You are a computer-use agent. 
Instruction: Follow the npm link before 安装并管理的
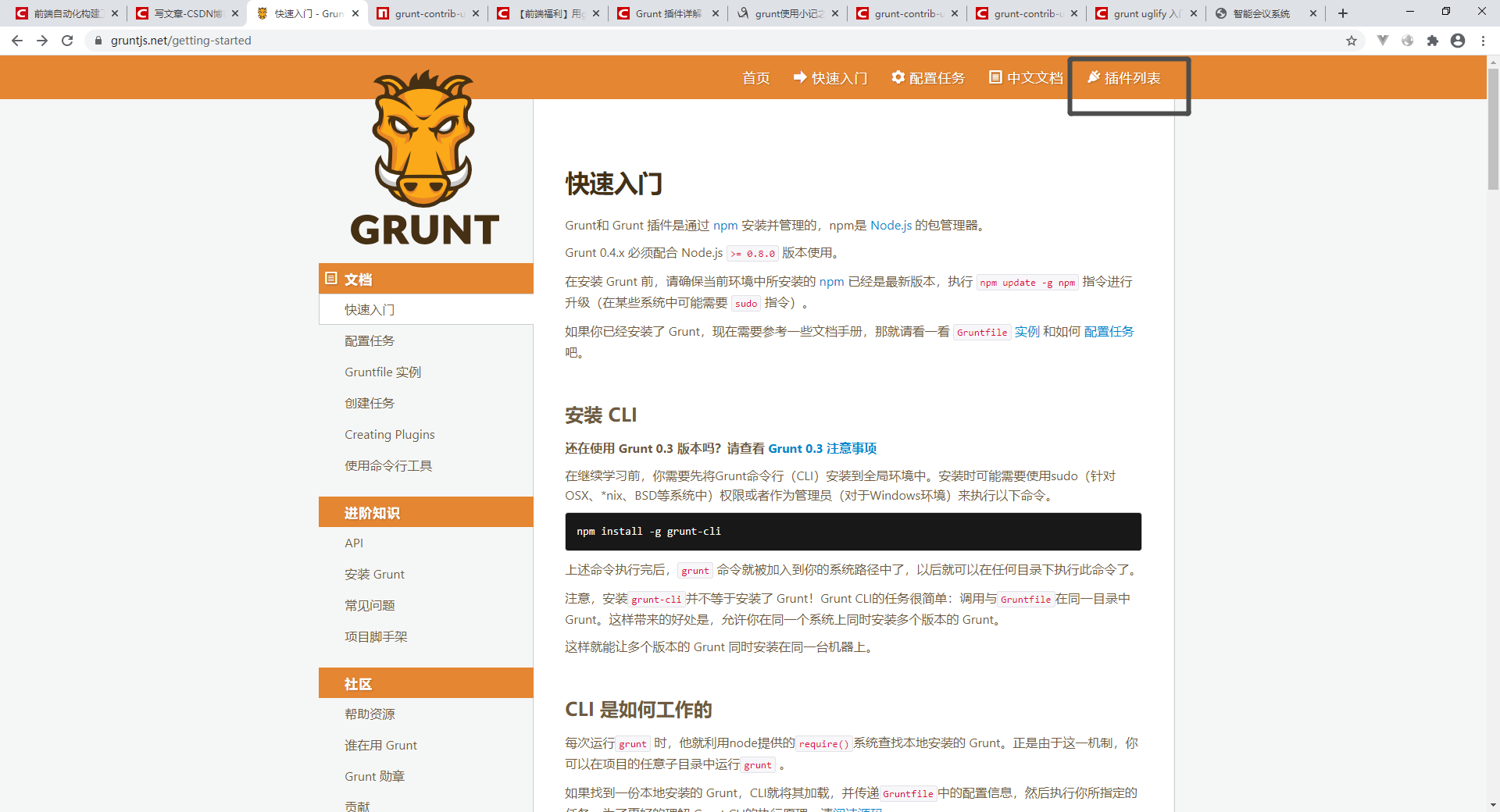(725, 226)
